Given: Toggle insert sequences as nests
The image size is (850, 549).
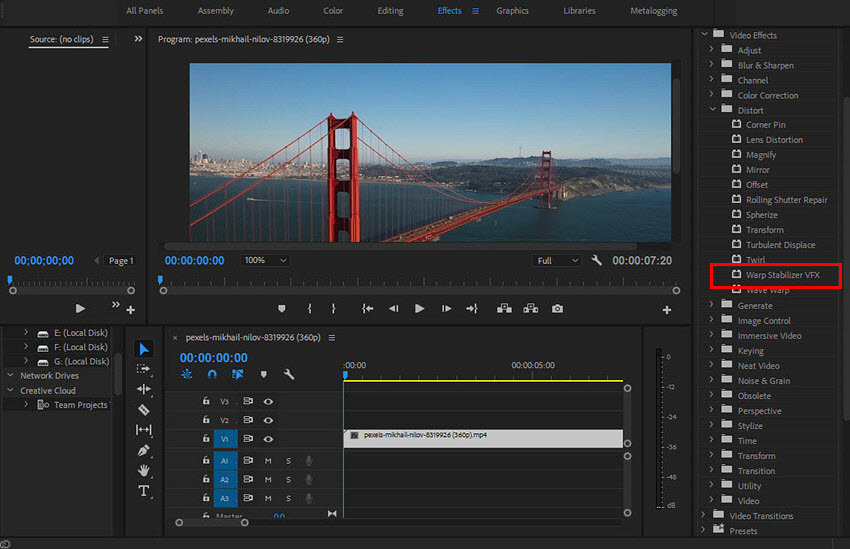Looking at the screenshot, I should click(x=186, y=374).
